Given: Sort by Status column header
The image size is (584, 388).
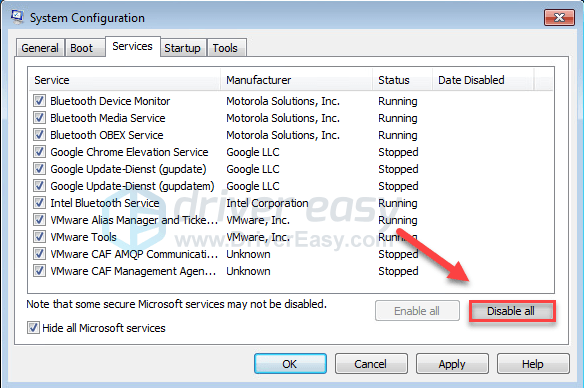Looking at the screenshot, I should (x=403, y=80).
